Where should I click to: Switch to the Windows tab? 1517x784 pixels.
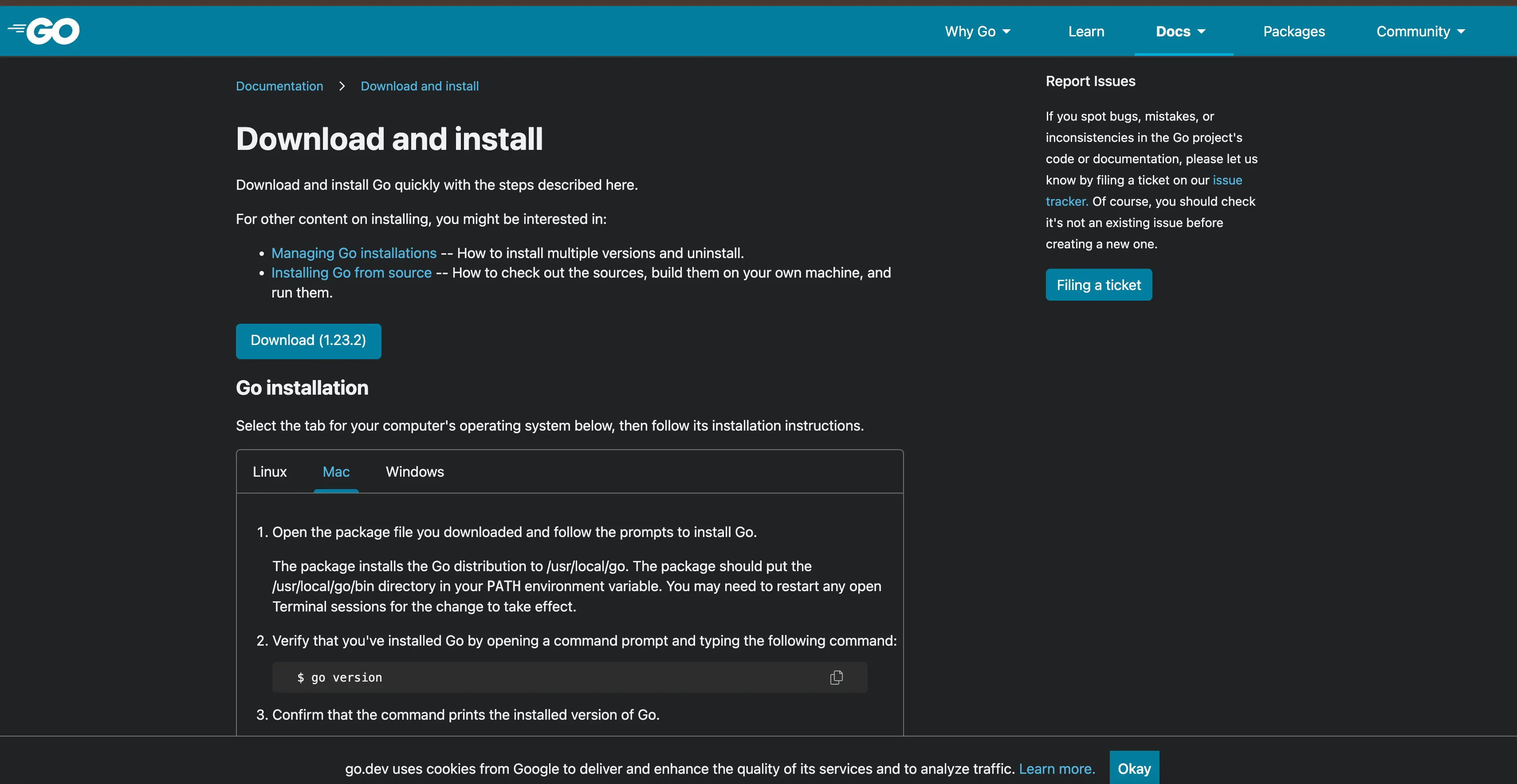coord(415,472)
